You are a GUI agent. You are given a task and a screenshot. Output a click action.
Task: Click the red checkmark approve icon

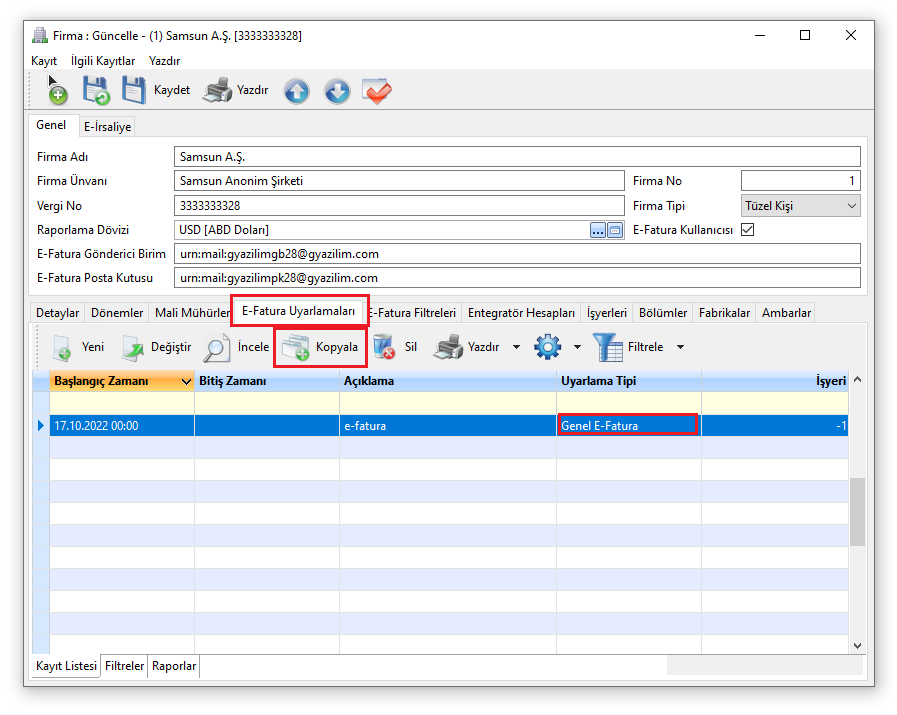(377, 91)
